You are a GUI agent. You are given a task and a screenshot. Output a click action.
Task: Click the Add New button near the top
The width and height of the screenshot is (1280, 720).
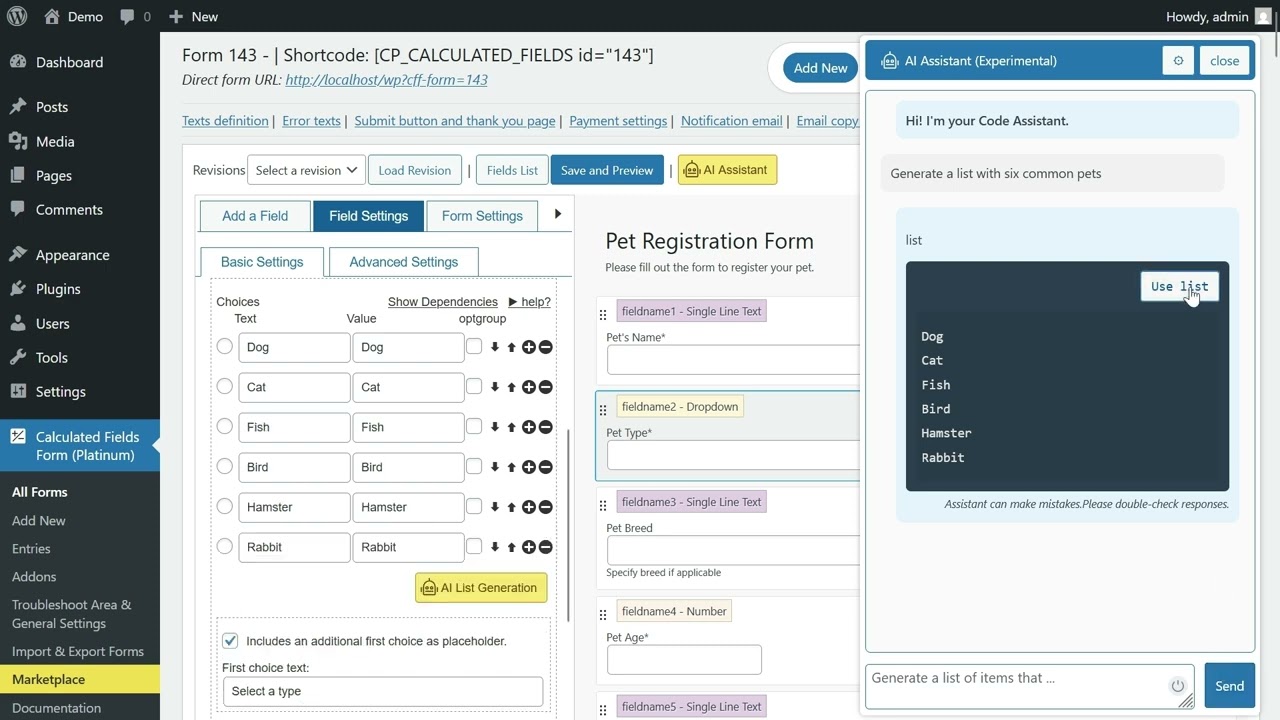coord(820,68)
